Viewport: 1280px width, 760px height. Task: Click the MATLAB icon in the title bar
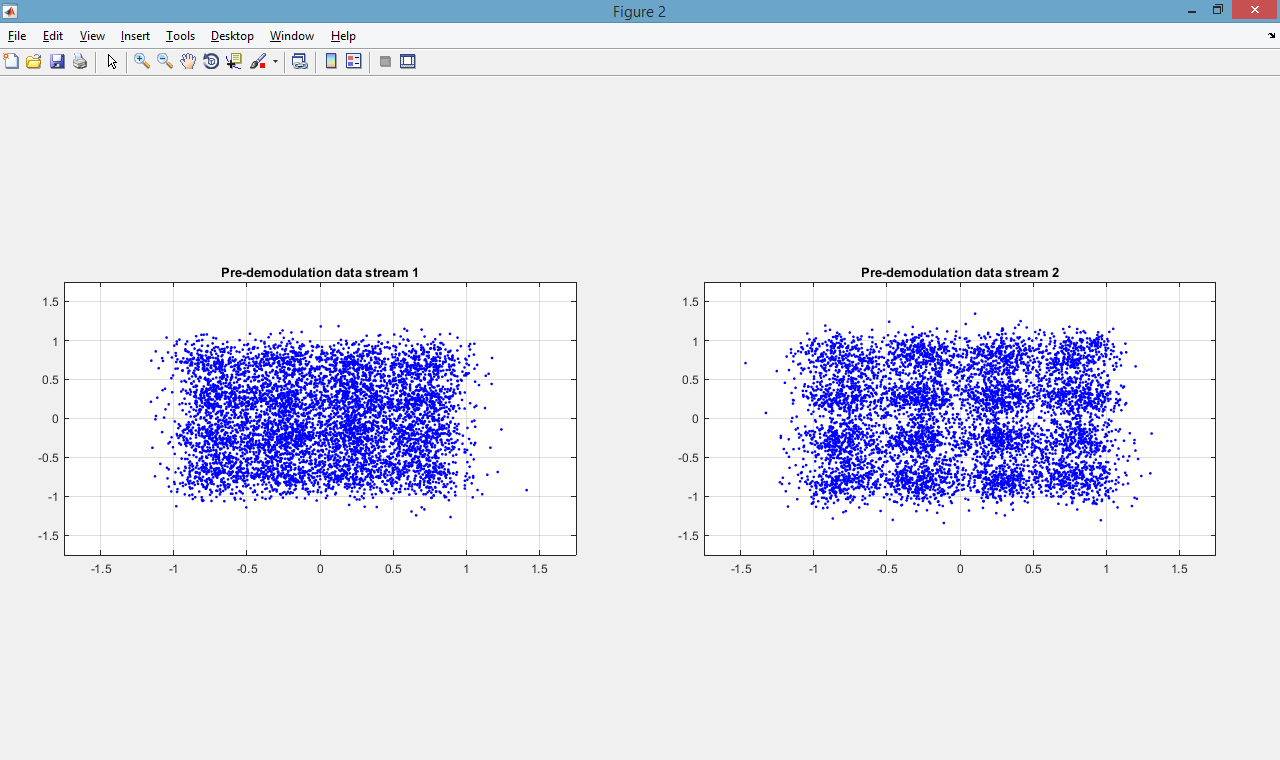tap(11, 11)
